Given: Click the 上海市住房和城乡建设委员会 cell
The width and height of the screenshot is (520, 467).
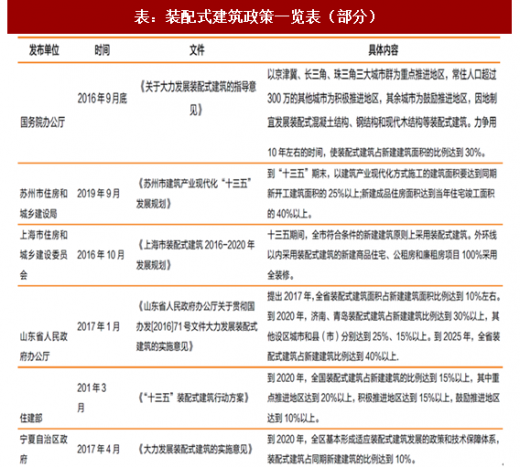Looking at the screenshot, I should [44, 255].
